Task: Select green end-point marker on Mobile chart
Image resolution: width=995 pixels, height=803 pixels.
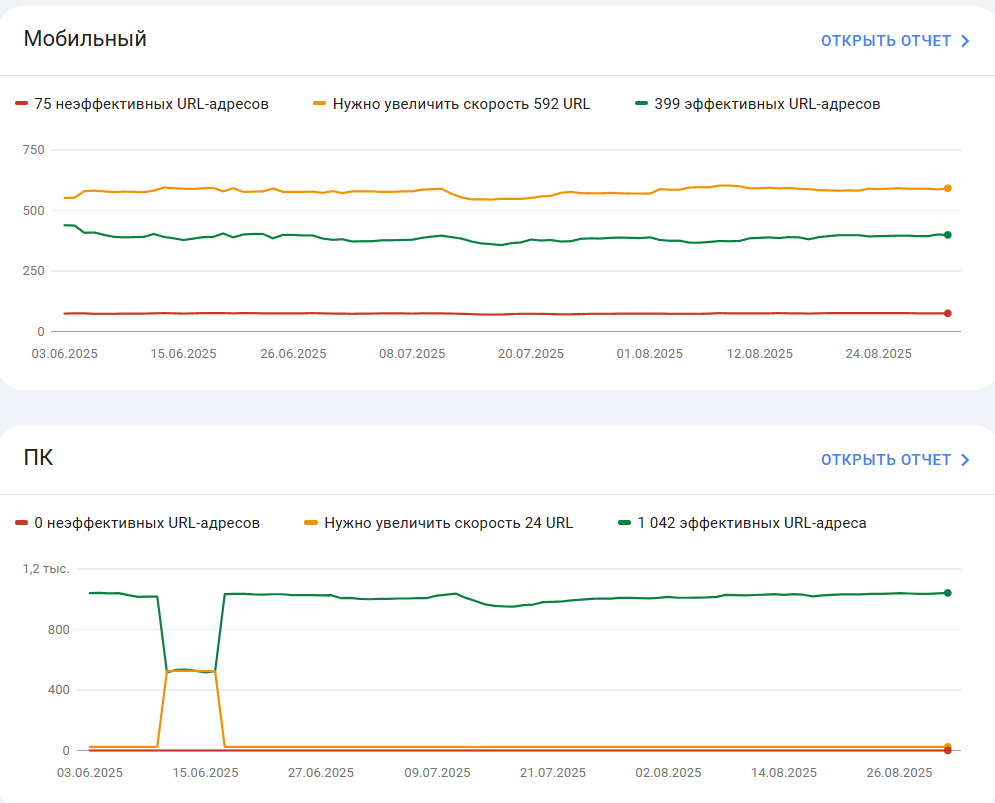Action: (947, 235)
